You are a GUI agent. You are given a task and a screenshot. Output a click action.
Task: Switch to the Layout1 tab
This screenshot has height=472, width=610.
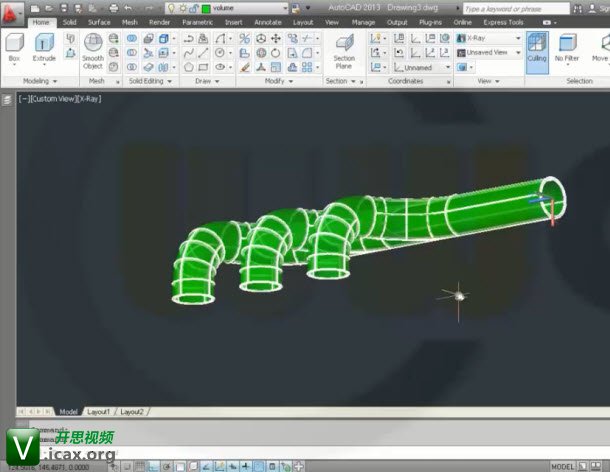coord(98,411)
